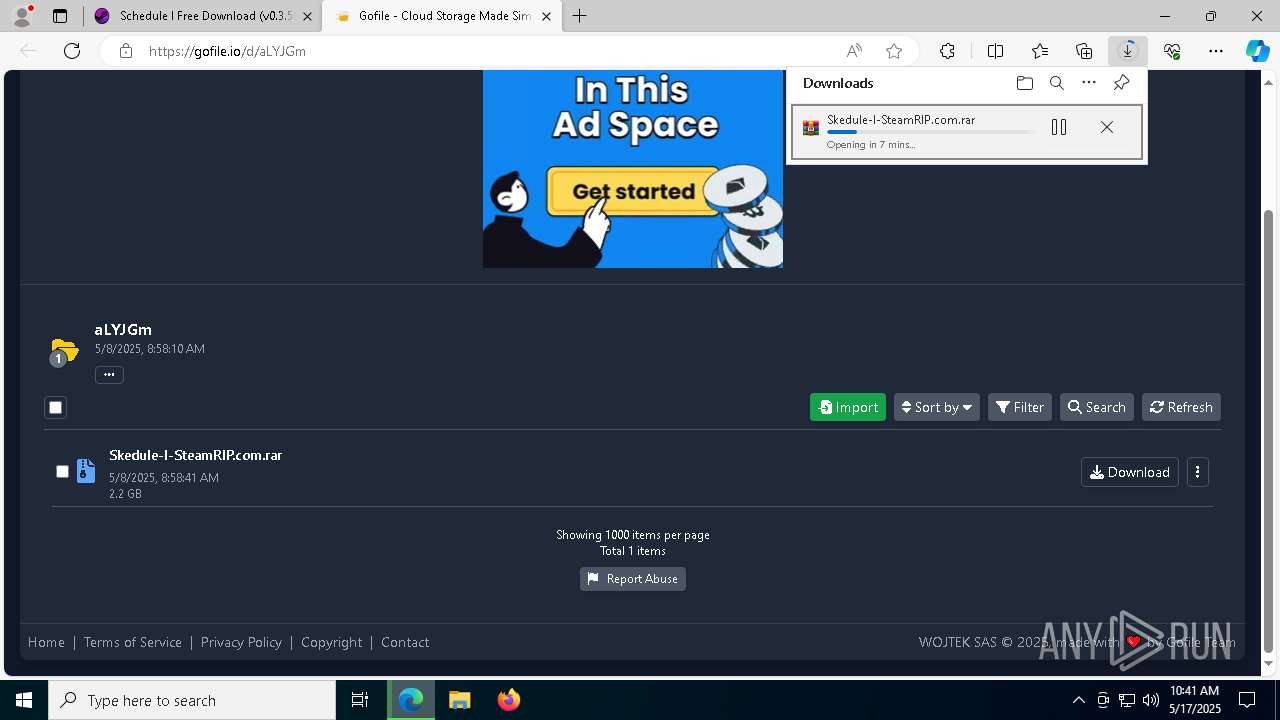
Task: Click the Import button
Action: coord(848,407)
